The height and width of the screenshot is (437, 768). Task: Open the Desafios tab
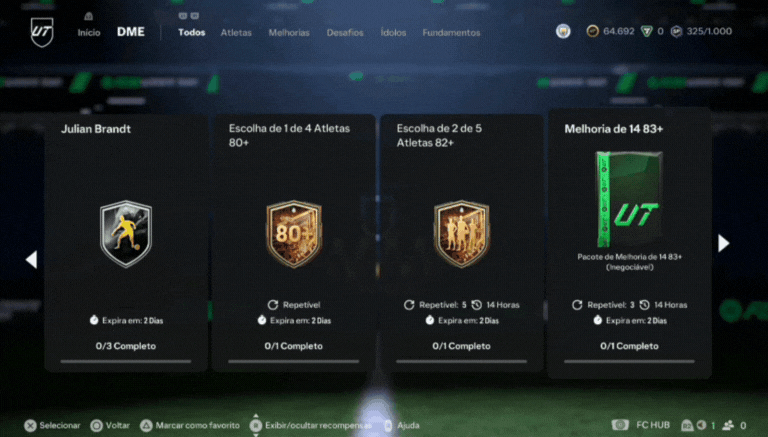345,33
